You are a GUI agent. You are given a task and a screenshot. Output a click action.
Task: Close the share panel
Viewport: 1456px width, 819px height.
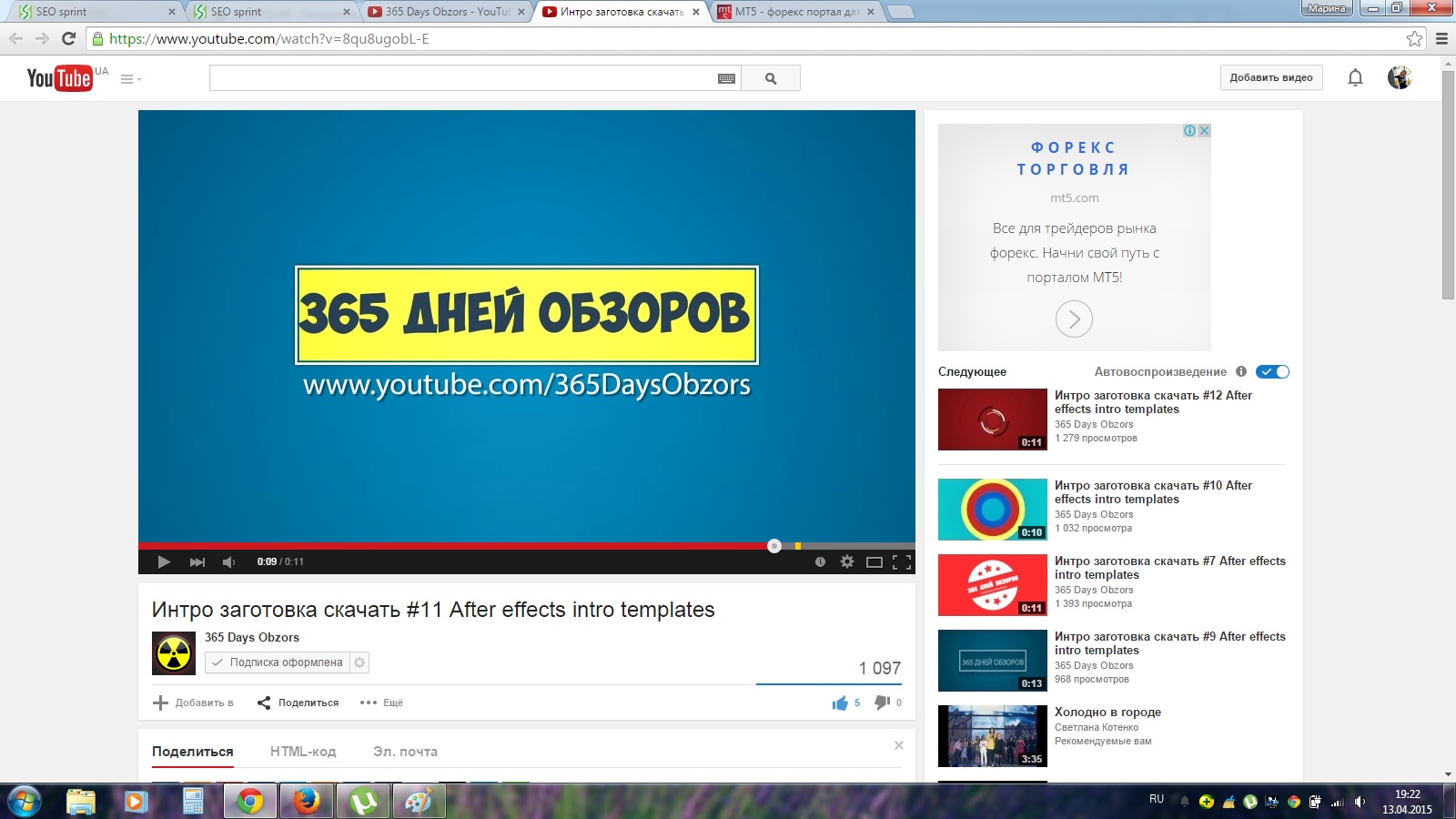899,745
